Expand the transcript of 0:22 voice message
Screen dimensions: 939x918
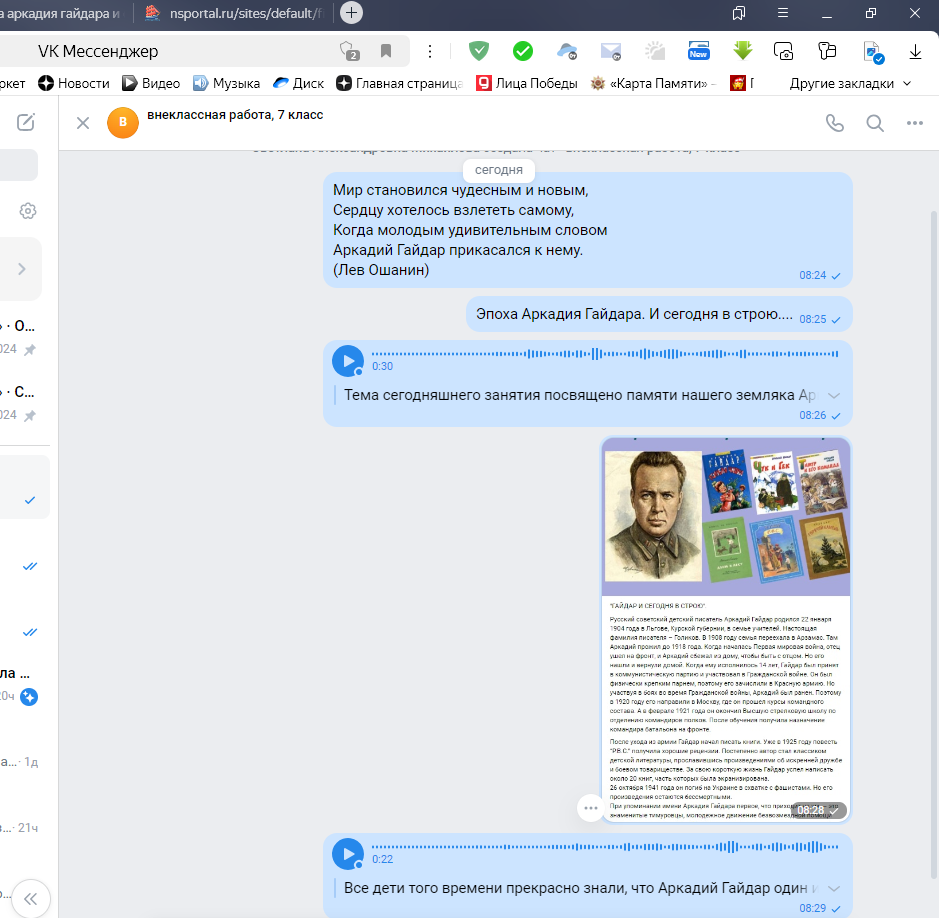point(834,888)
